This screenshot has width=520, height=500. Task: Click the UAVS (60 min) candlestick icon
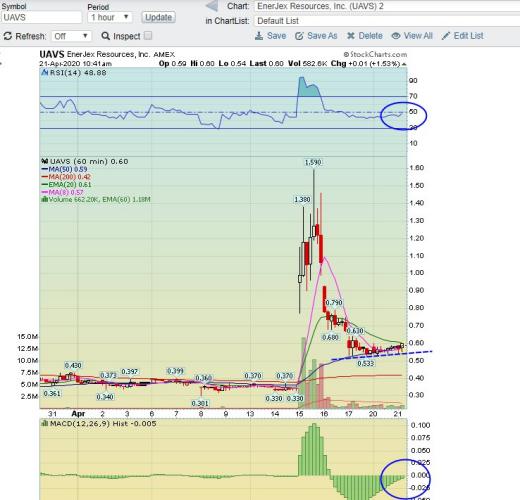[45, 161]
